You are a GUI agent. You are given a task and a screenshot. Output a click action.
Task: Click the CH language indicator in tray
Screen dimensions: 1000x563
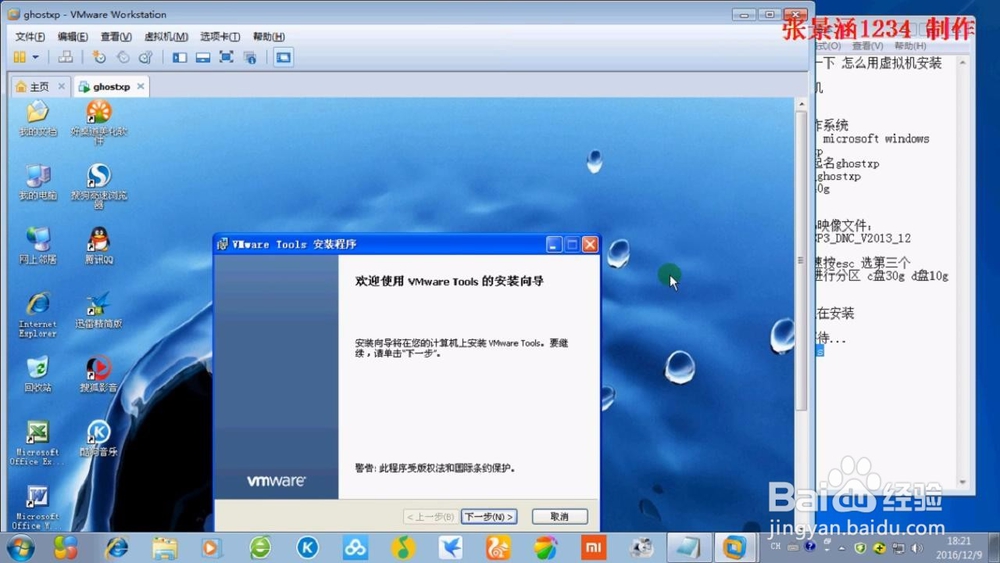tap(776, 546)
